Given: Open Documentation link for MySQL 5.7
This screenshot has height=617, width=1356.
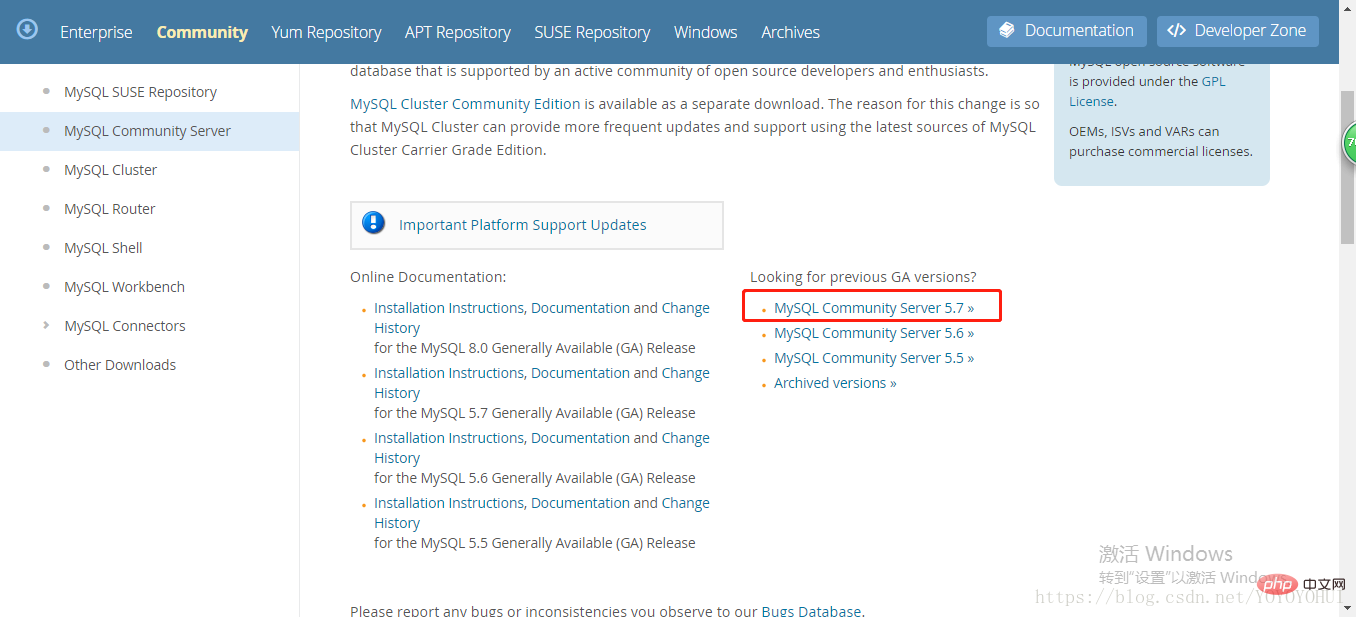Looking at the screenshot, I should pyautogui.click(x=580, y=373).
